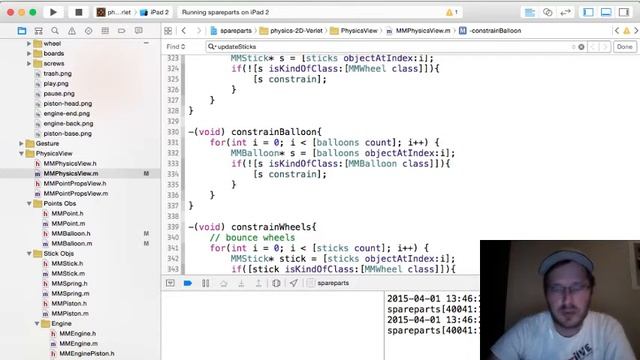Click physics-2D-Verlet in jump bar
The image size is (640, 360).
coord(291,31)
